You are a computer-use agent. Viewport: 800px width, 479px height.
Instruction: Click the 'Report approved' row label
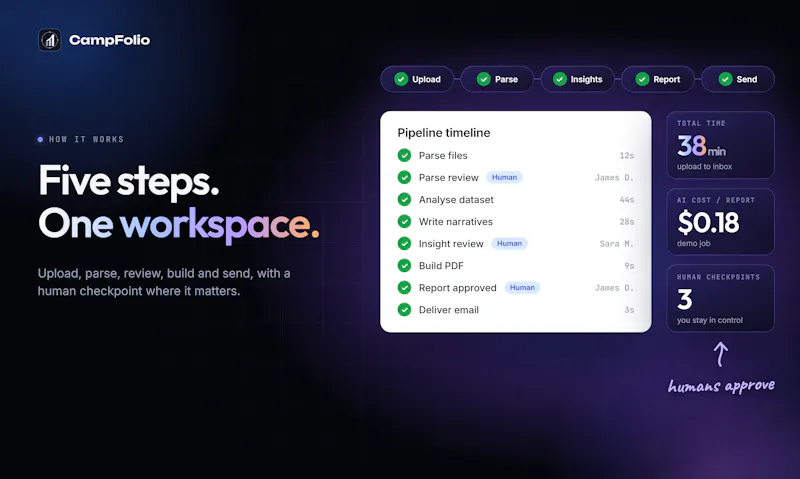tap(457, 288)
